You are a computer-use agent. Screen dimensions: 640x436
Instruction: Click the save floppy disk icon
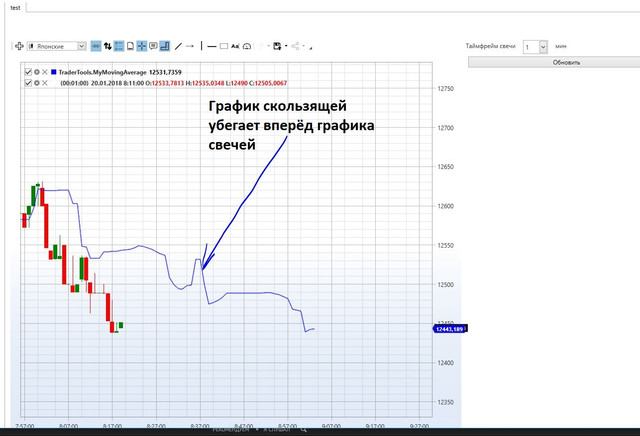click(x=277, y=46)
